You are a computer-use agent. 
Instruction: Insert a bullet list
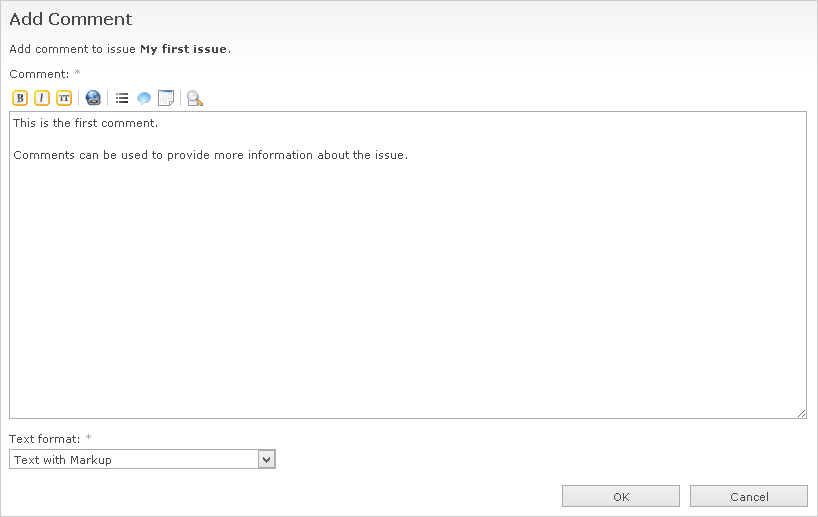point(122,98)
